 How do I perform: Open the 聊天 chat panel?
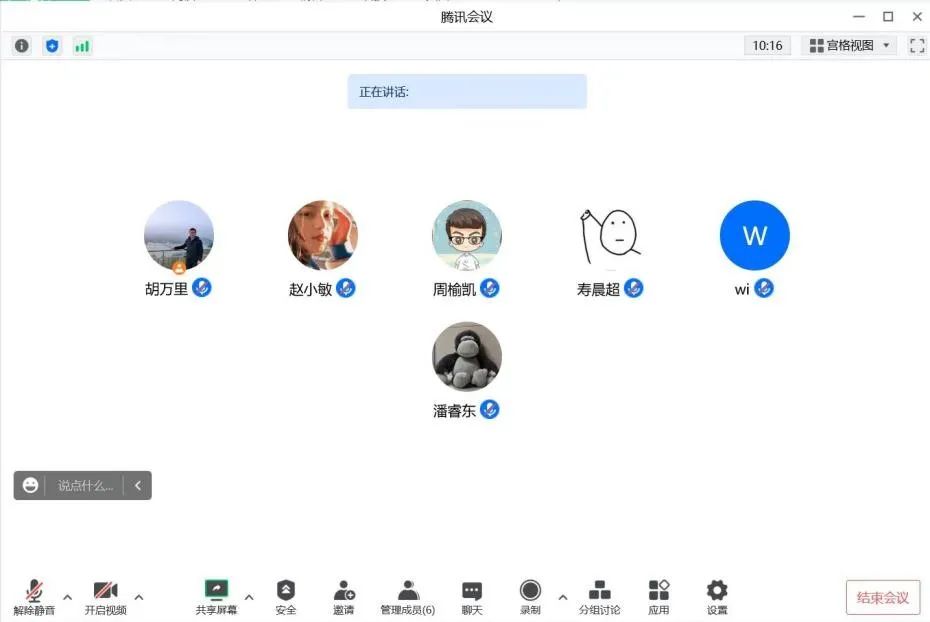[x=472, y=597]
